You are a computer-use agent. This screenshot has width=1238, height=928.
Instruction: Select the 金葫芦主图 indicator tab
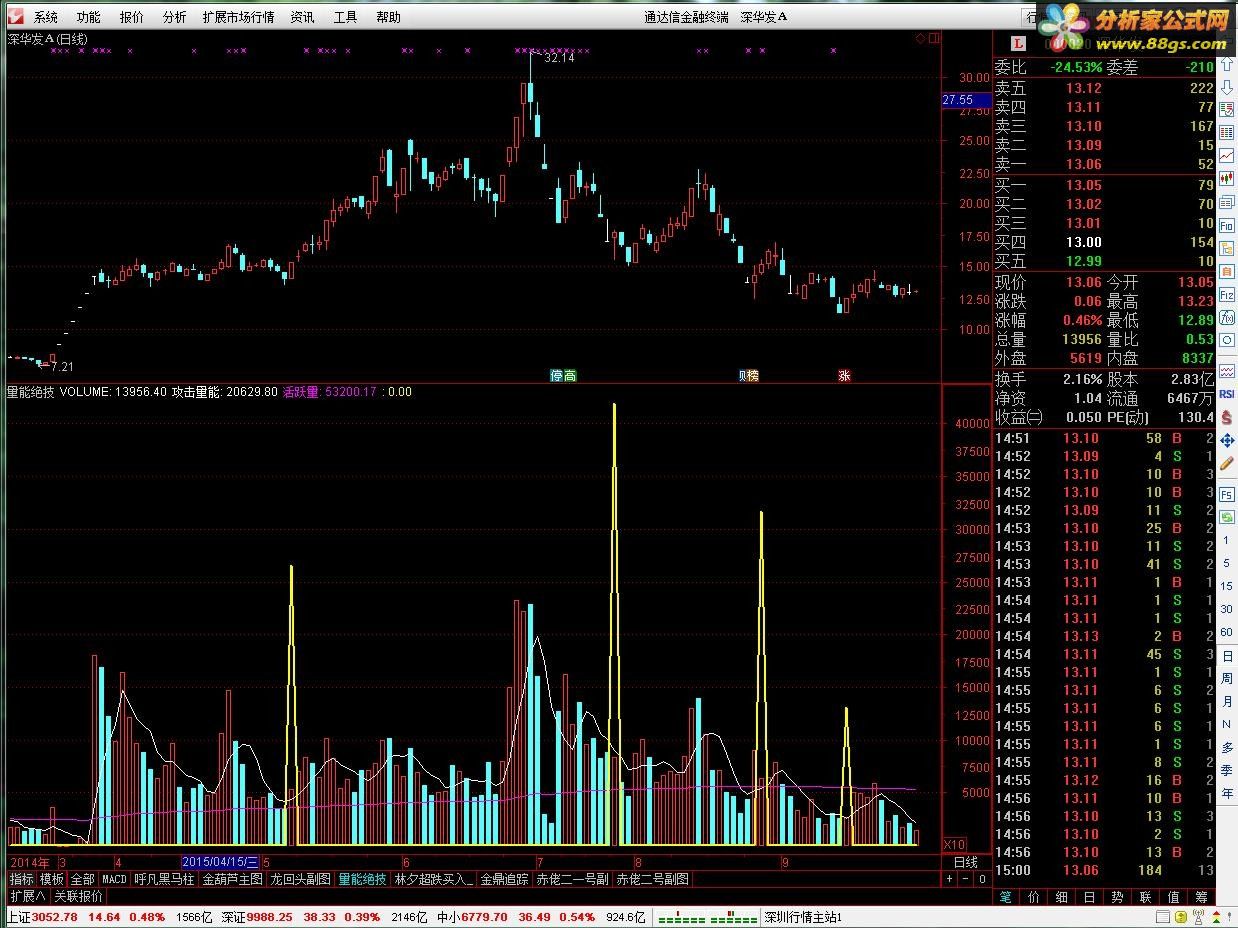[x=233, y=880]
